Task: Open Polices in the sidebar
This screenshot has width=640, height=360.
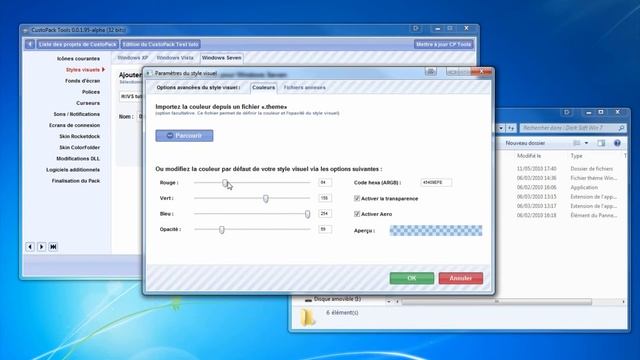Action: (x=91, y=92)
